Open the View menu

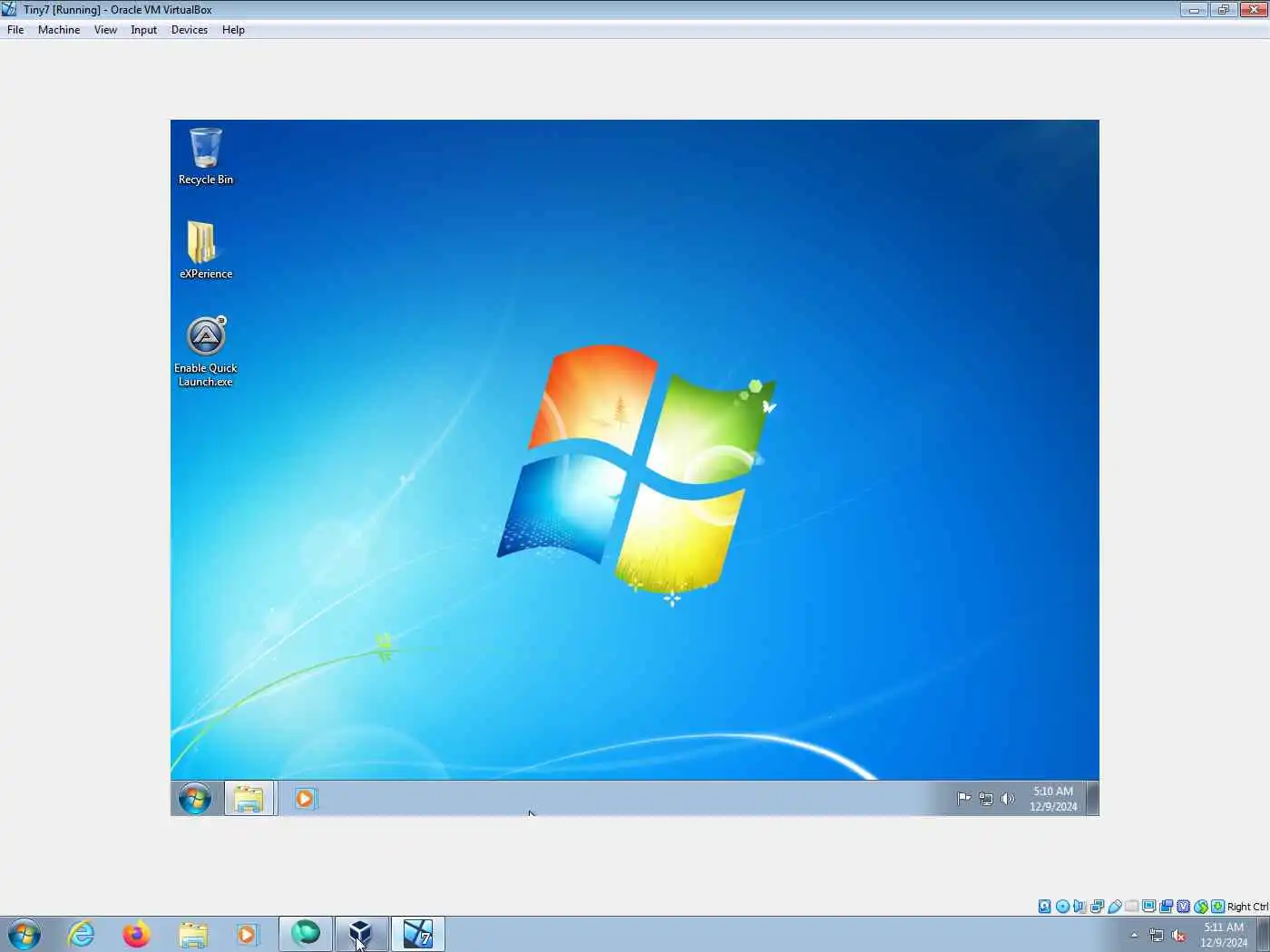pyautogui.click(x=105, y=30)
